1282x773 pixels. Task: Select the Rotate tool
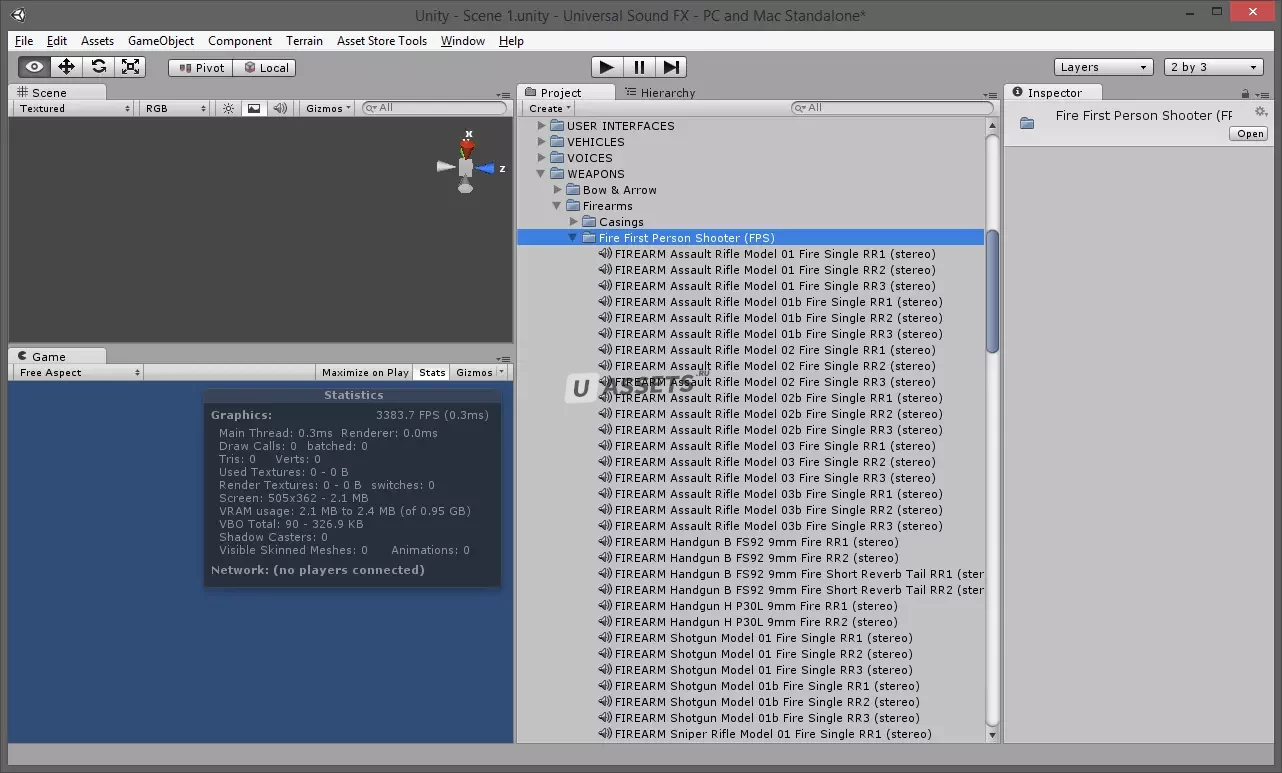coord(98,67)
